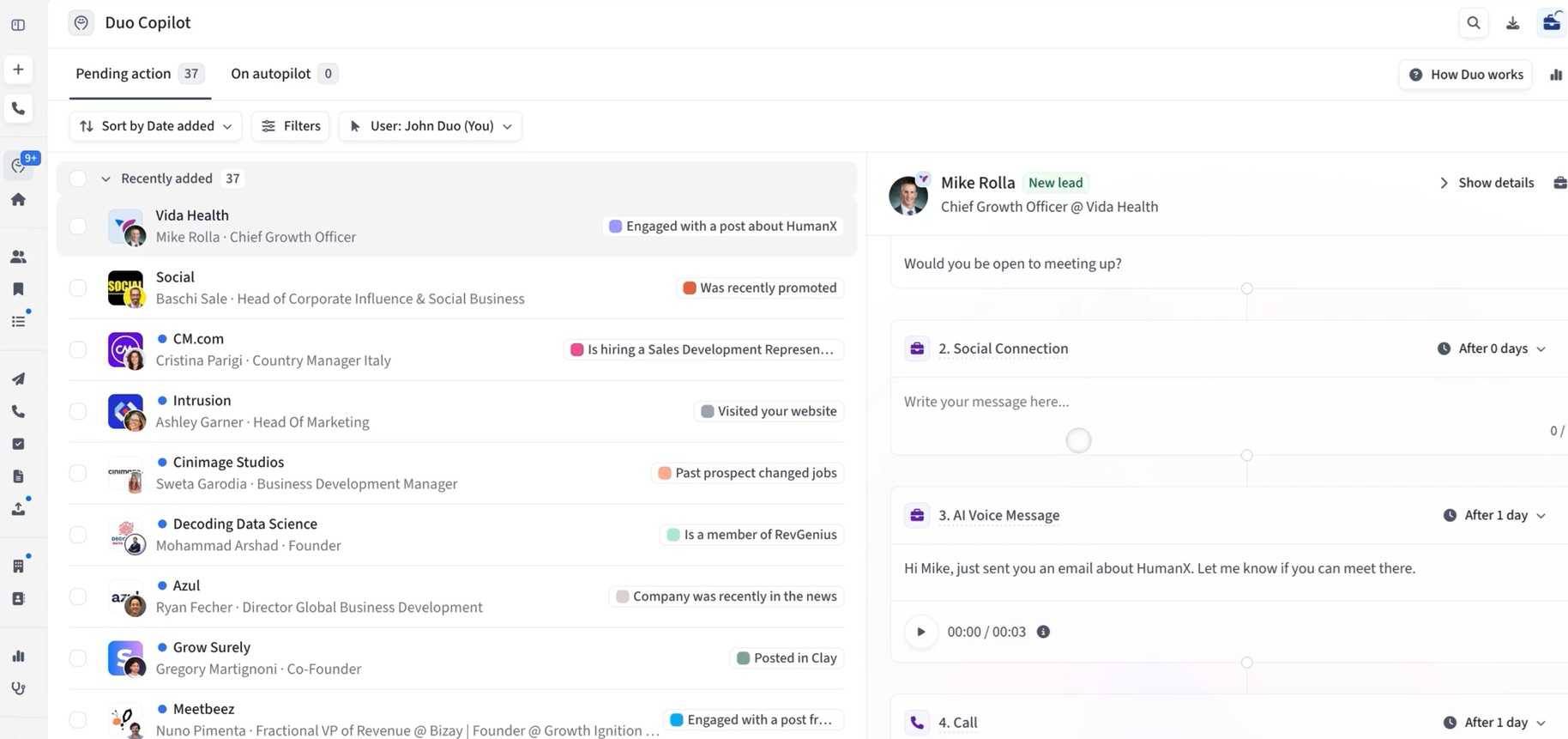Click the Engaged with a post about HumanX tag
Image resolution: width=1568 pixels, height=739 pixels.
723,227
